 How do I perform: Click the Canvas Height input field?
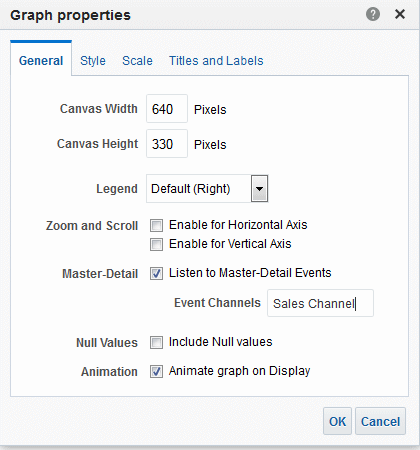click(167, 144)
